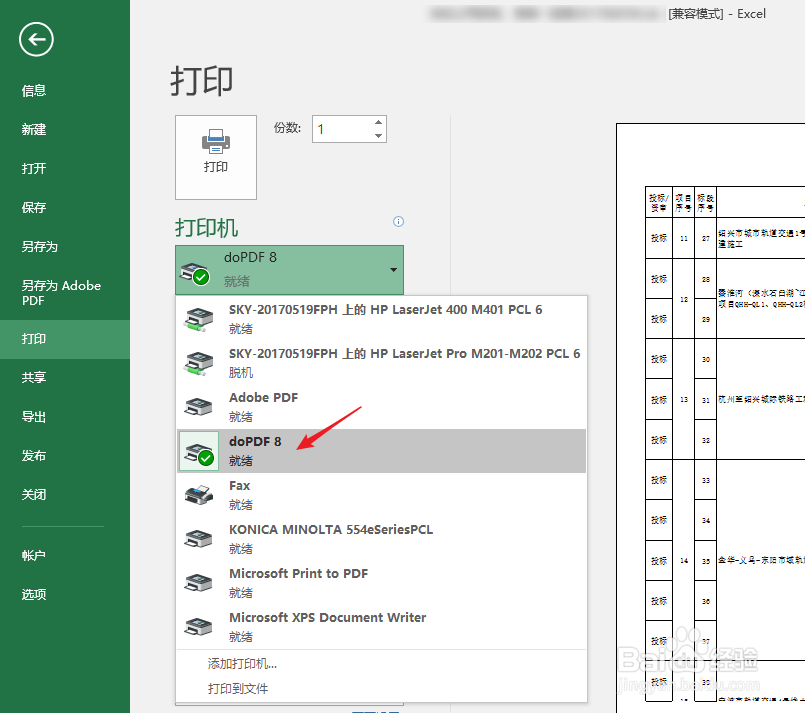The image size is (805, 713).
Task: Click the copies number input field
Action: 343,129
